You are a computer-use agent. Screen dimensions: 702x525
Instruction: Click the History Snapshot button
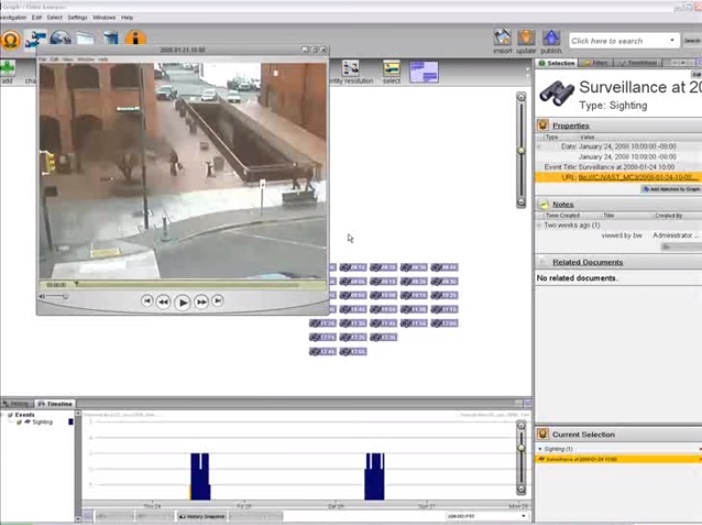click(202, 516)
